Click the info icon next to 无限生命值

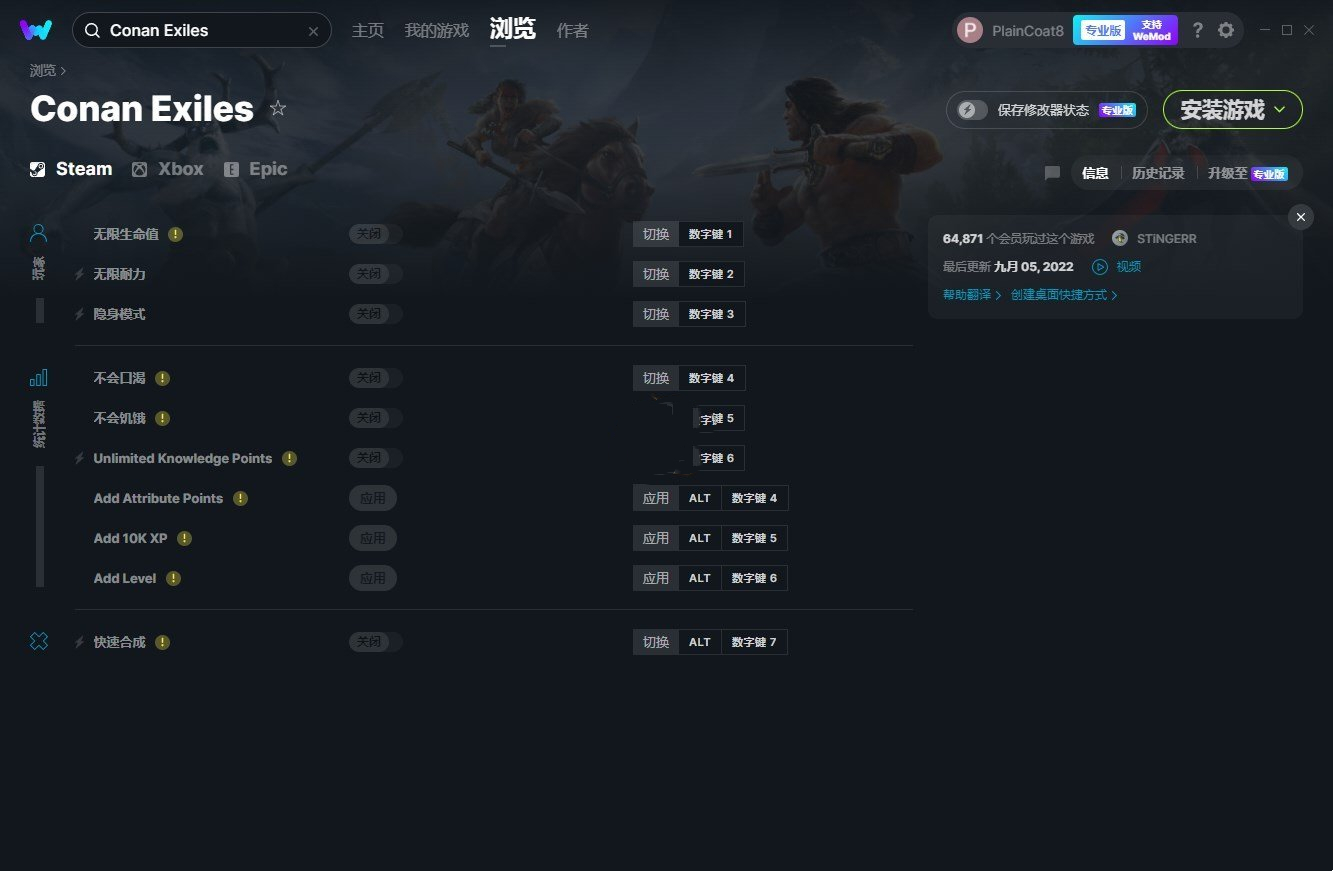click(176, 234)
